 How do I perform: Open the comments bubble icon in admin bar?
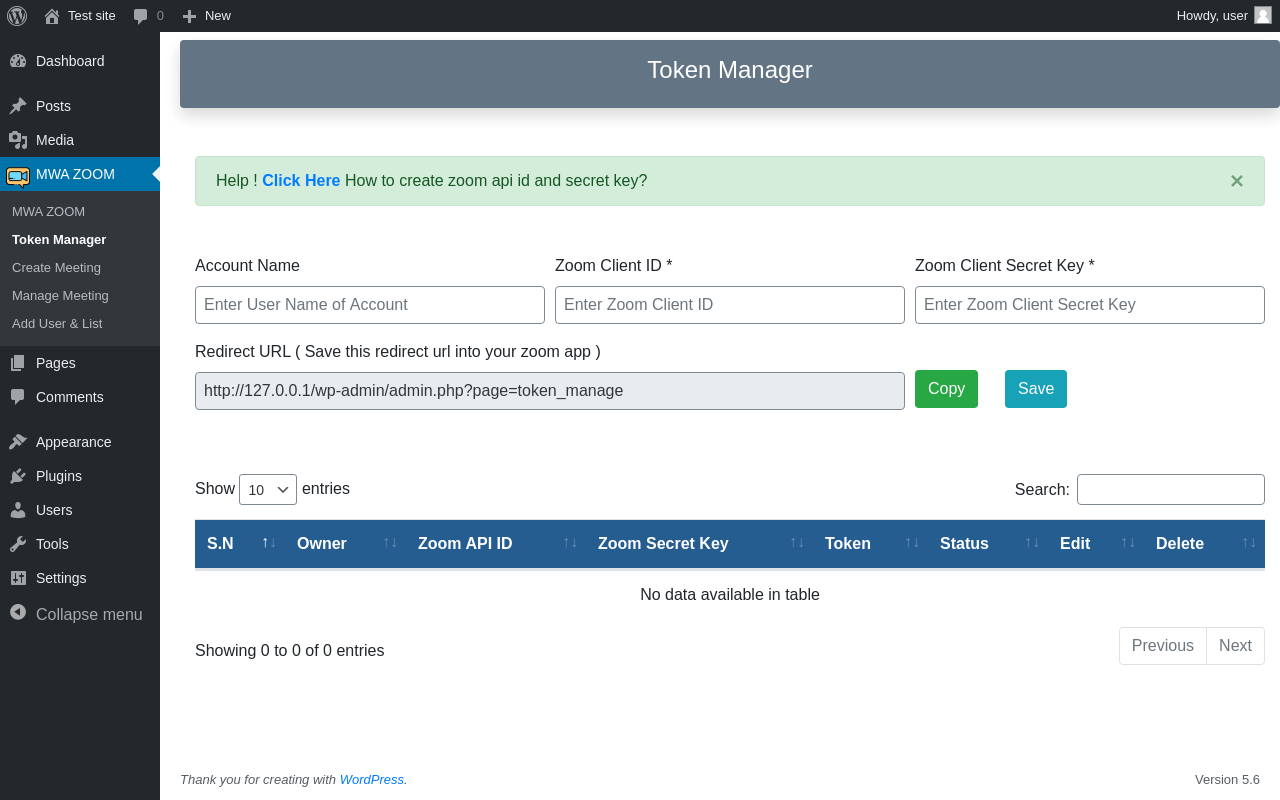point(141,16)
